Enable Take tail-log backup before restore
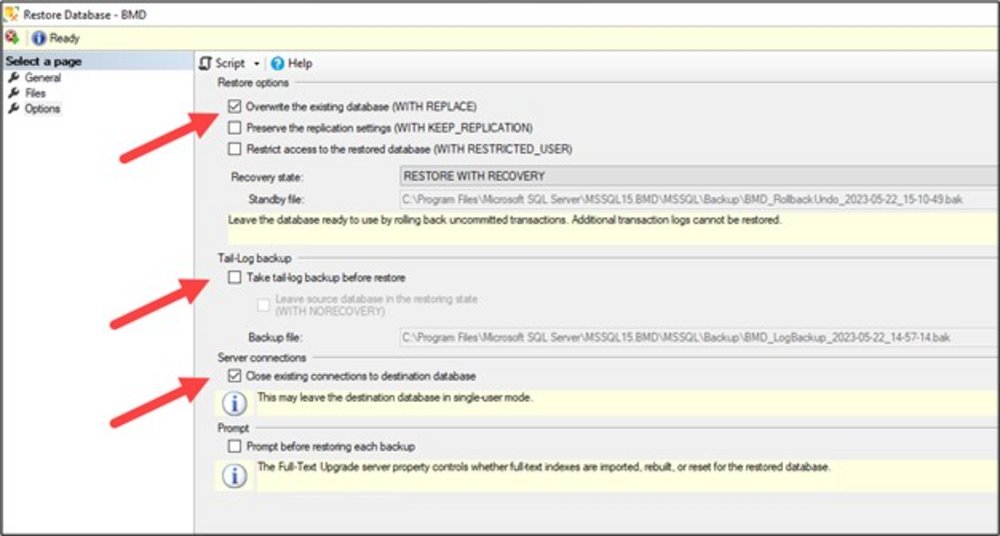The image size is (1000, 536). click(x=235, y=277)
